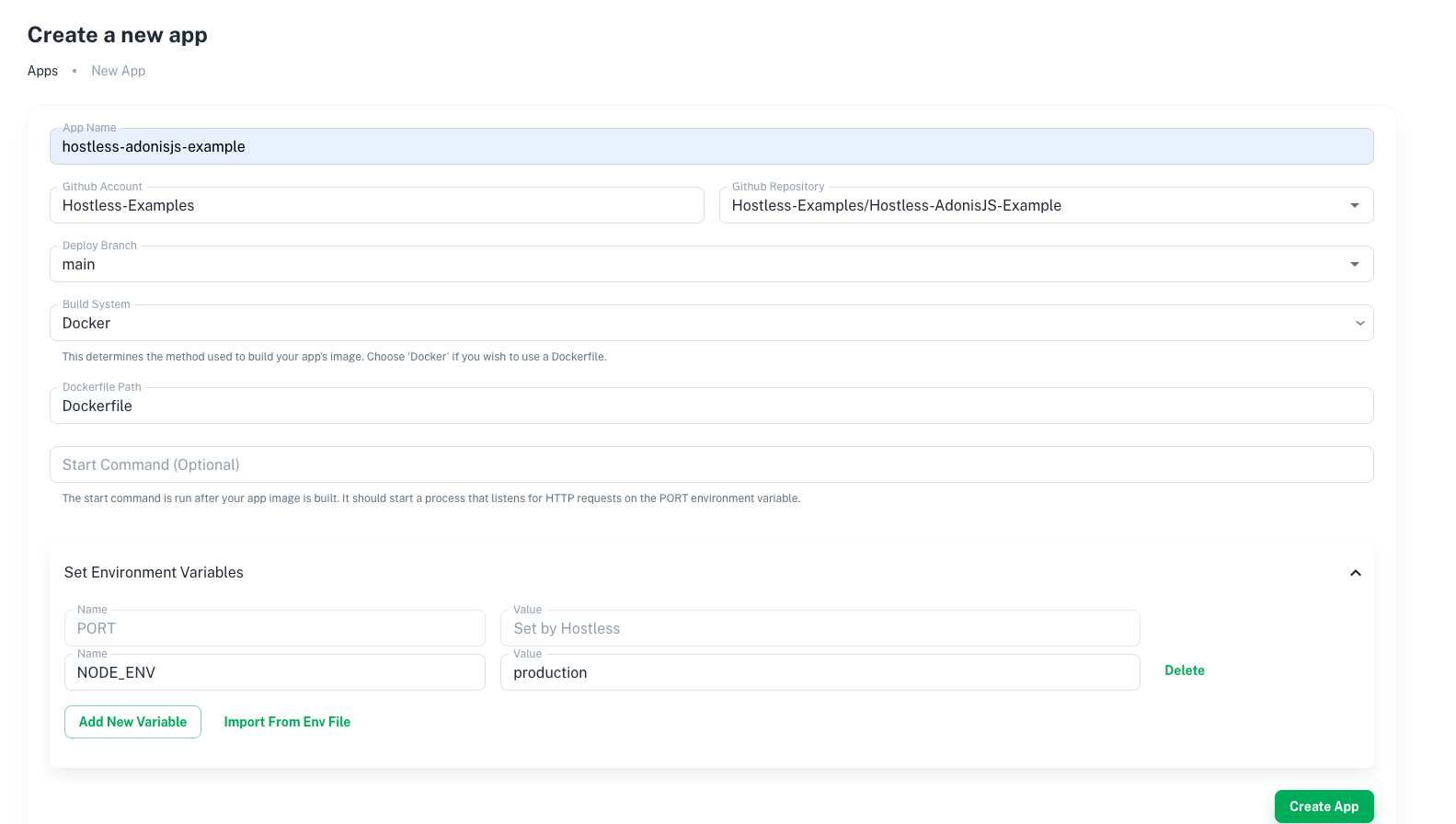Viewport: 1456px width, 824px height.
Task: Delete the NODE_ENV variable
Action: point(1185,670)
